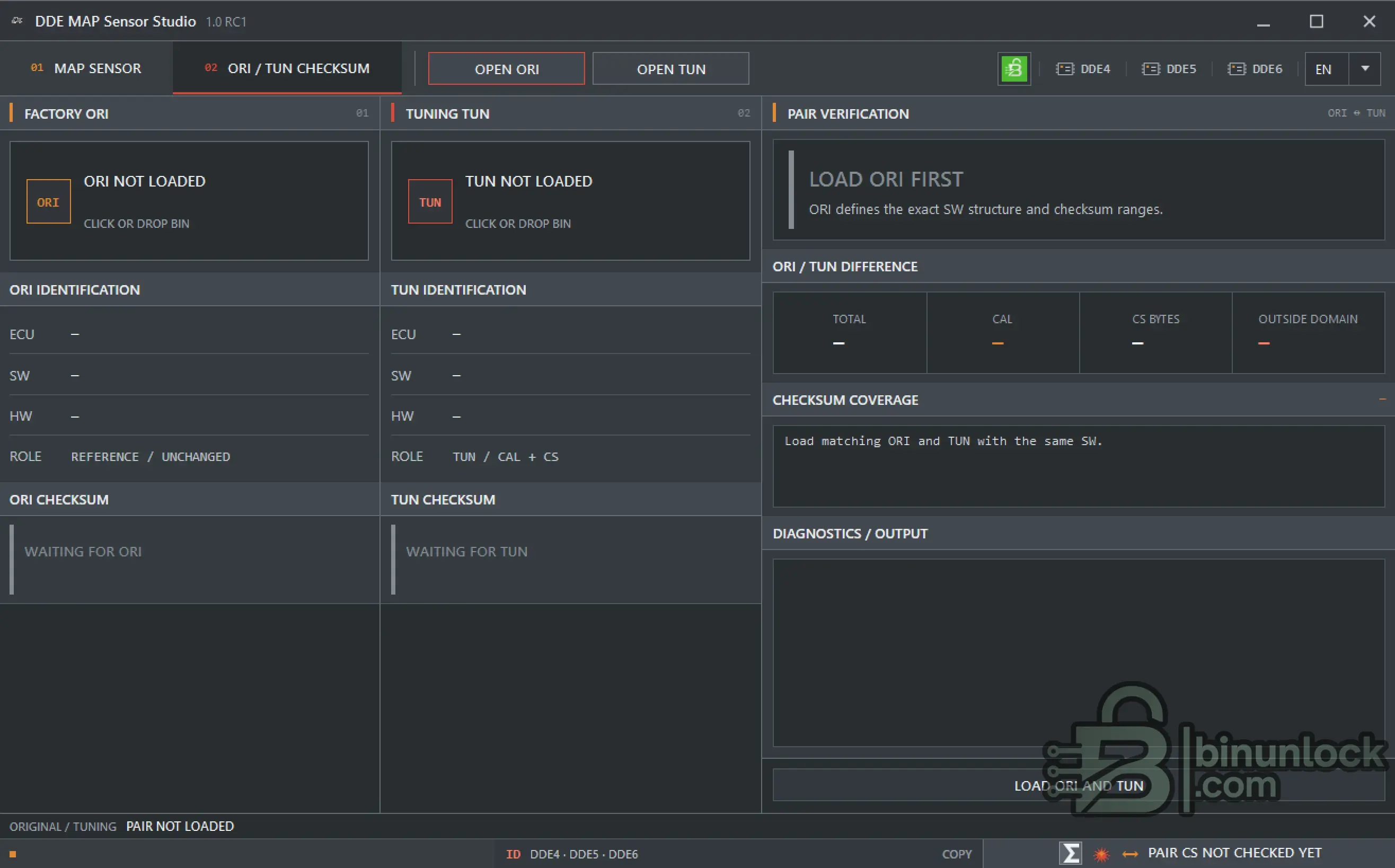Click the 'LOAD ORI FIRST' heading
The width and height of the screenshot is (1395, 868).
point(886,179)
